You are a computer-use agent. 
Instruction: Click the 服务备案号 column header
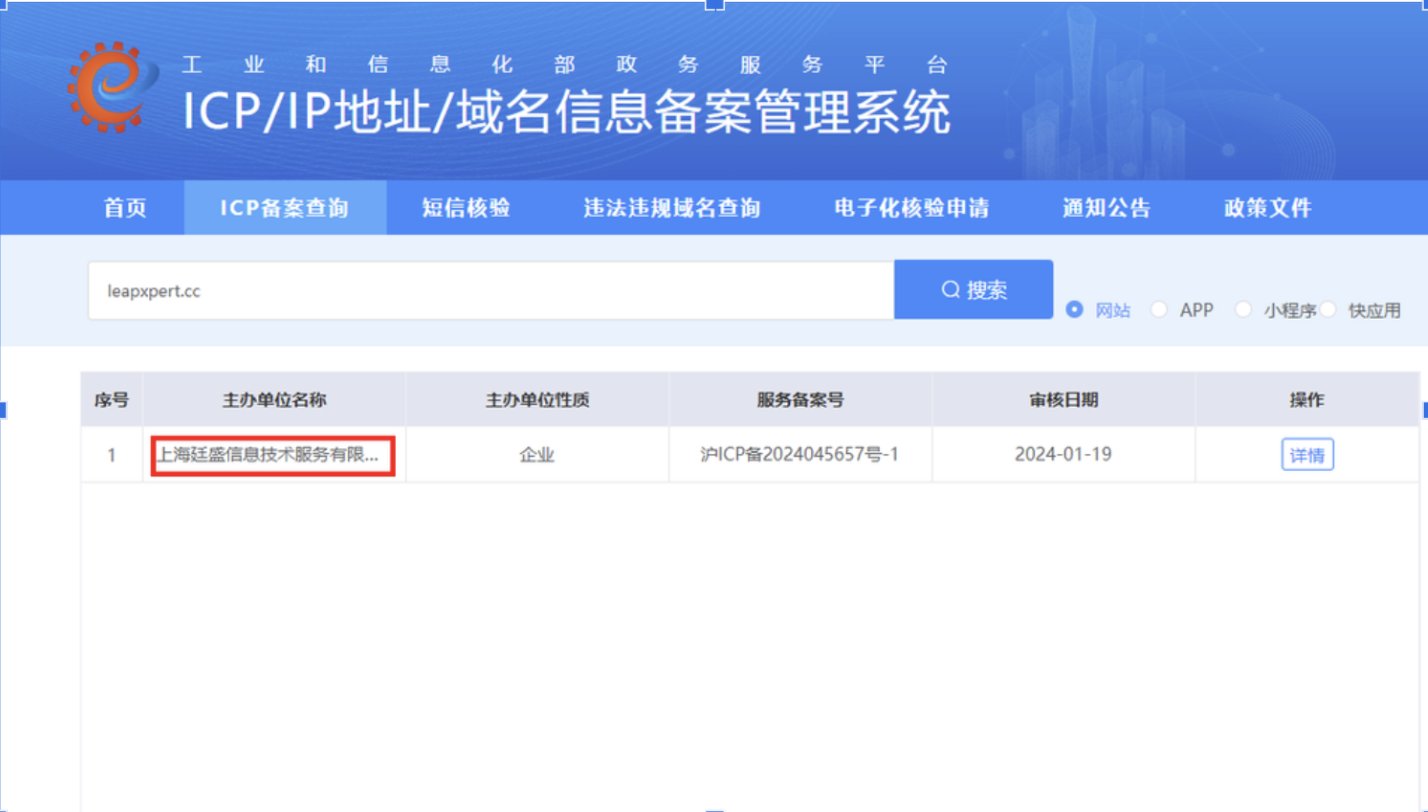point(800,400)
